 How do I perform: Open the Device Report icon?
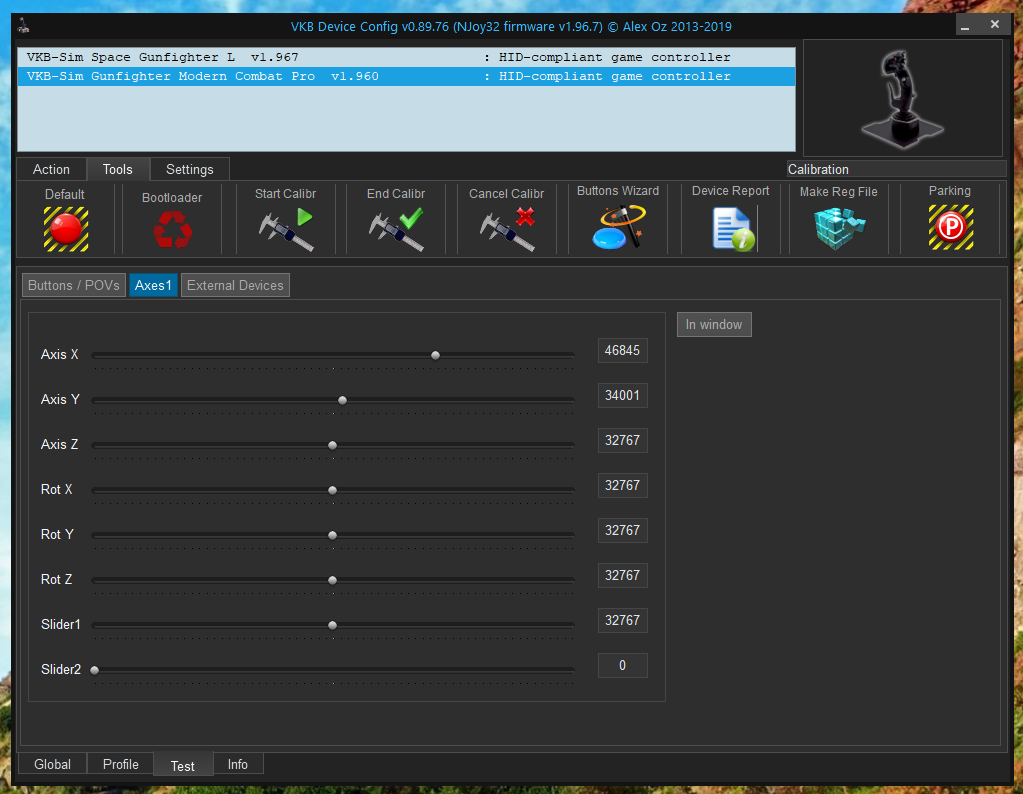tap(731, 228)
